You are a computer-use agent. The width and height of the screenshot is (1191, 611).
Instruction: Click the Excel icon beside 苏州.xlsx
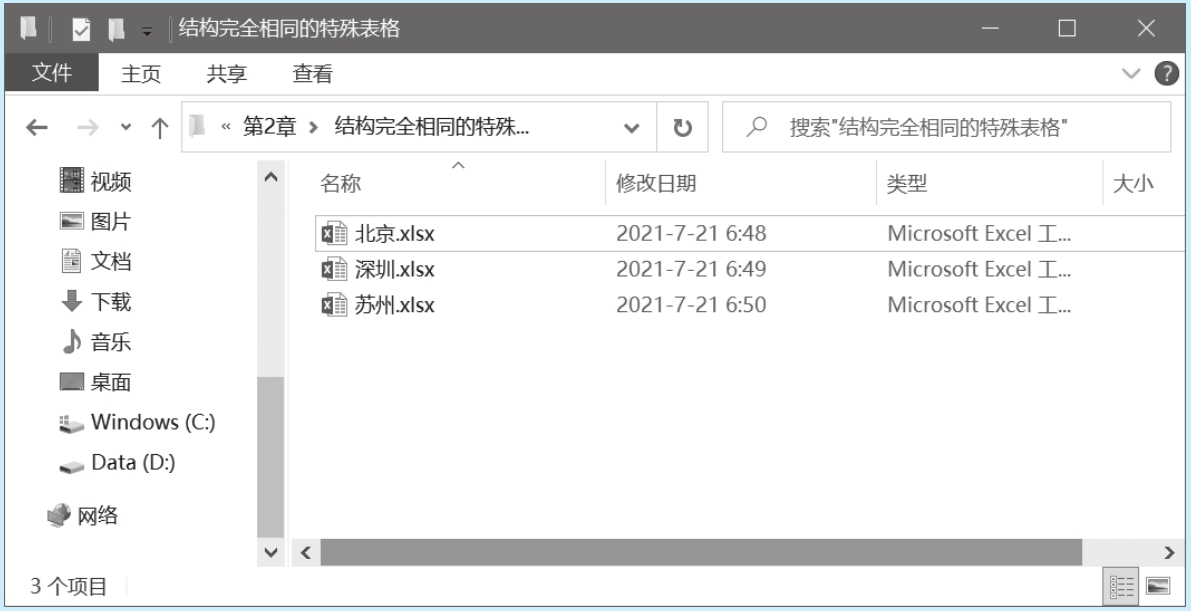click(334, 305)
